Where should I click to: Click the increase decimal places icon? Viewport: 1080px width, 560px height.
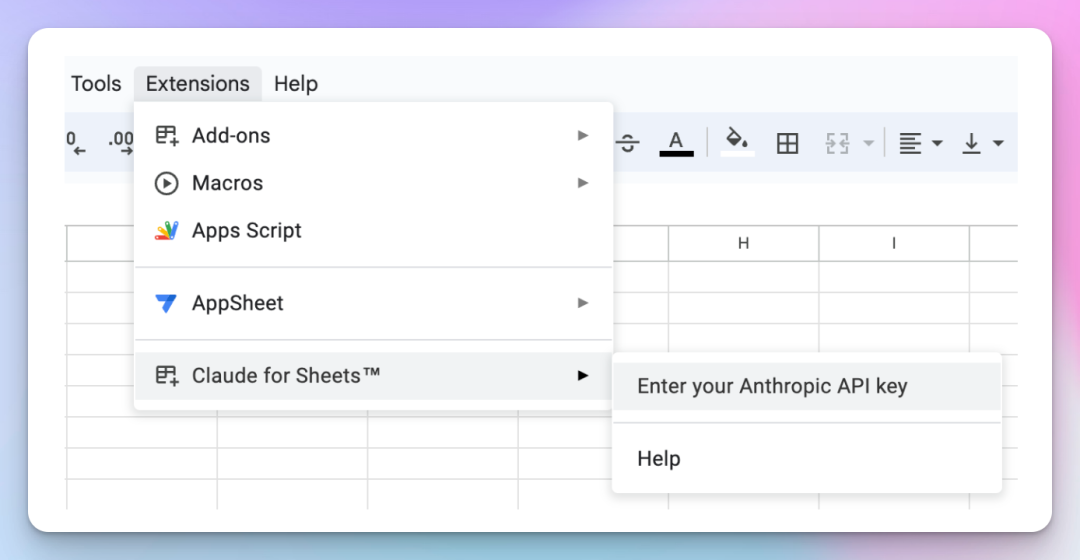click(x=121, y=144)
